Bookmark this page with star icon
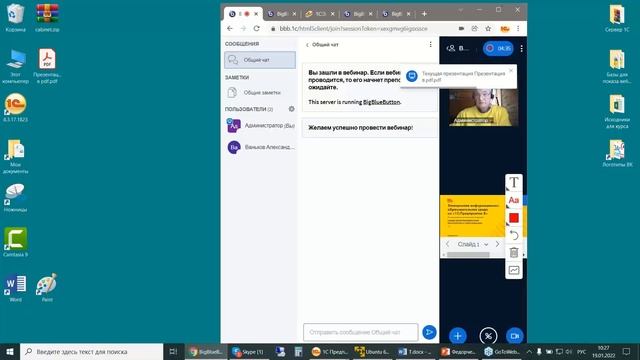 click(488, 29)
